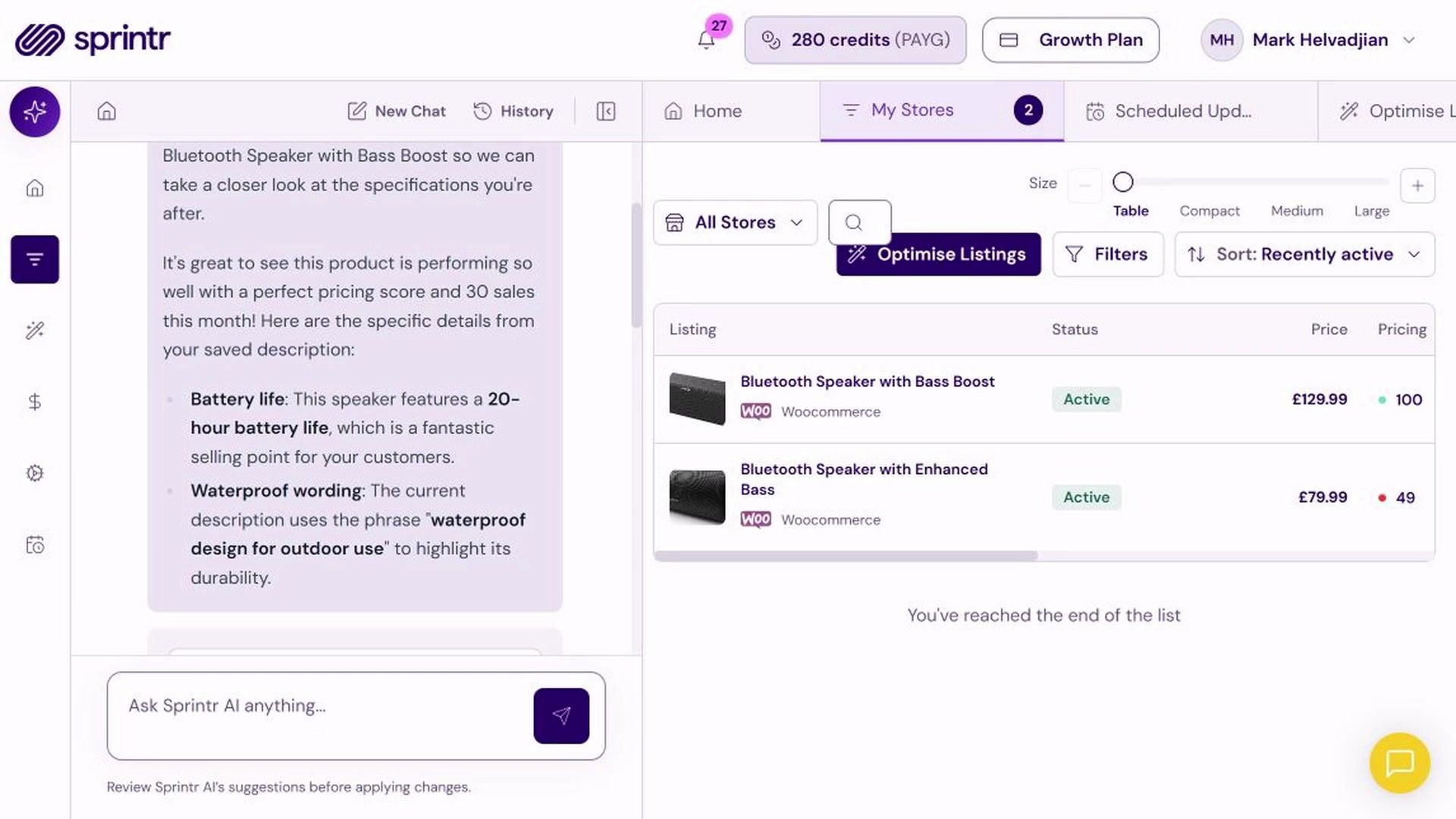Open the magic wand optimise sidebar icon
Screen dimensions: 1456x819
[x=35, y=331]
